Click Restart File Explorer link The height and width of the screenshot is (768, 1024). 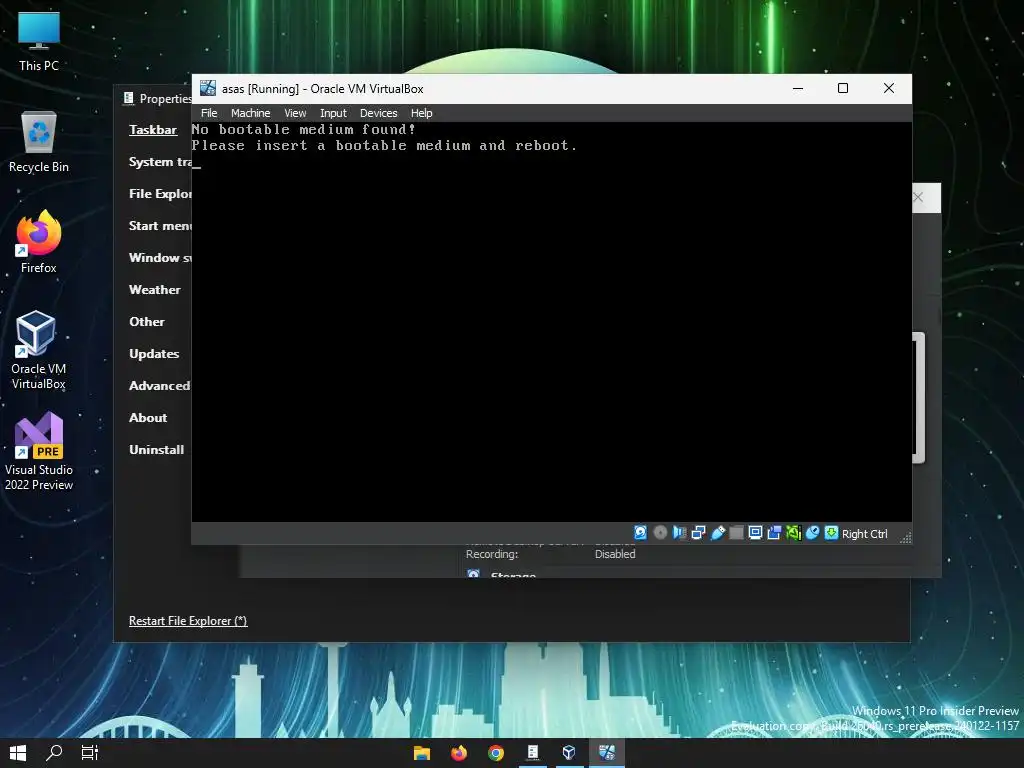(188, 620)
